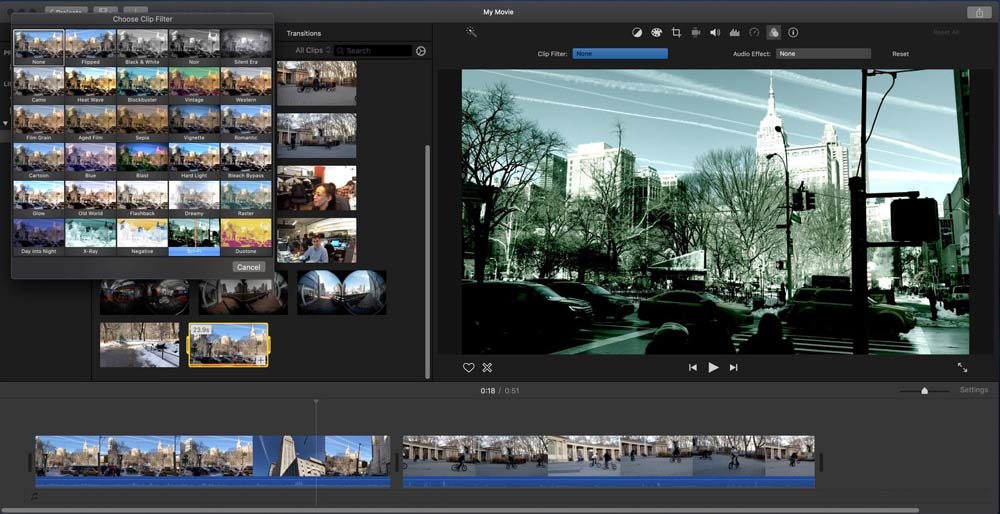1000x514 pixels.
Task: Open the color balance adjustment
Action: pyautogui.click(x=636, y=33)
